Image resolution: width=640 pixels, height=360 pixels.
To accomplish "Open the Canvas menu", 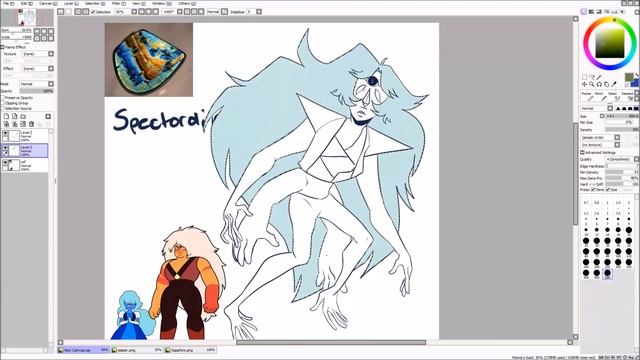I will coord(48,3).
